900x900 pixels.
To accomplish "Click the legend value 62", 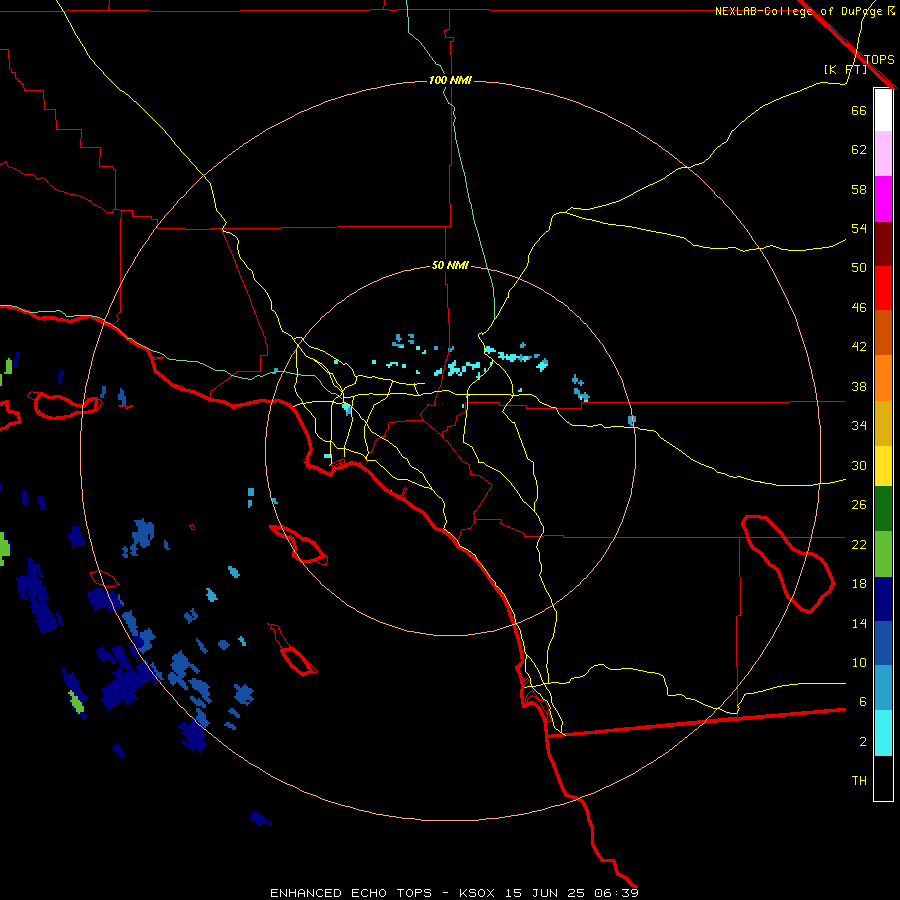I will 859,150.
